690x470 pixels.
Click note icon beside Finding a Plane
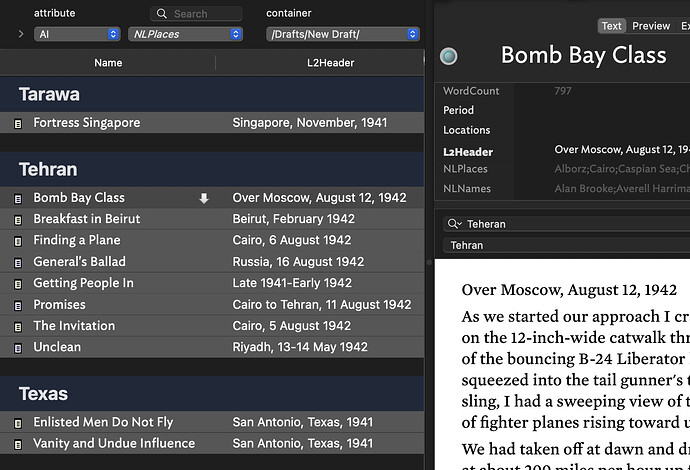click(x=18, y=241)
